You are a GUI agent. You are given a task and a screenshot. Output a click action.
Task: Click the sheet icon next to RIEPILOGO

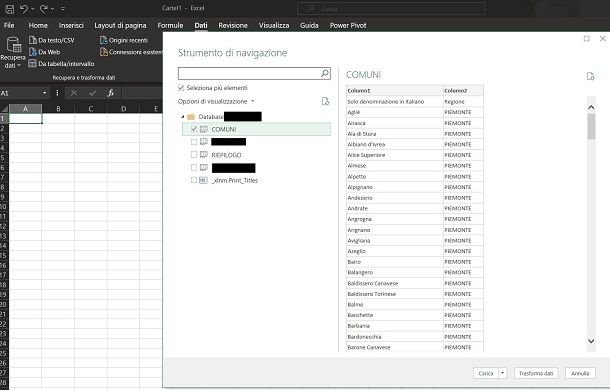203,155
